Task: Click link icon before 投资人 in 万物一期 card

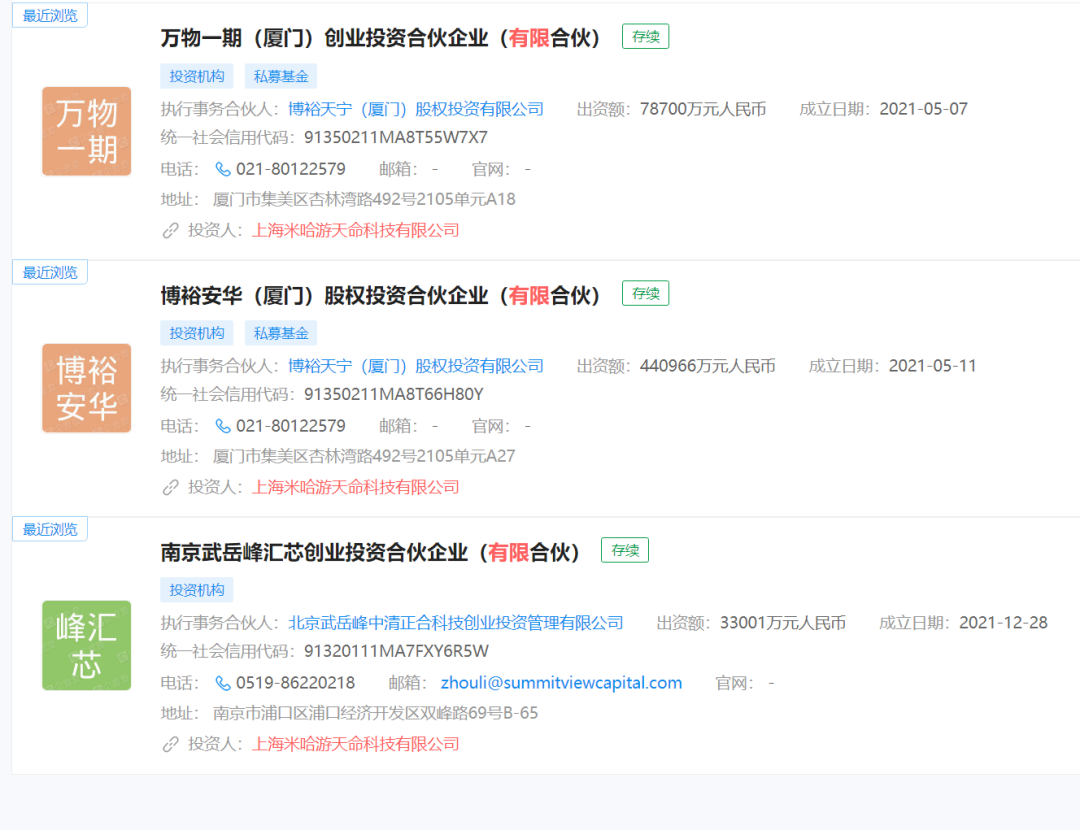Action: click(x=170, y=231)
